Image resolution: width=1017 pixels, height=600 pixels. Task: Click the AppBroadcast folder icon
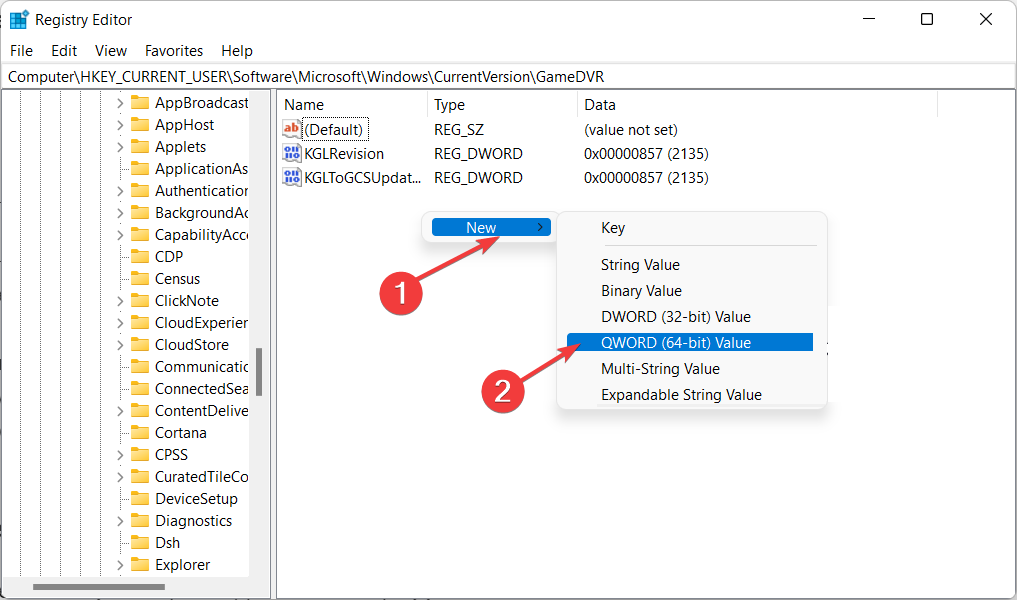pyautogui.click(x=139, y=102)
